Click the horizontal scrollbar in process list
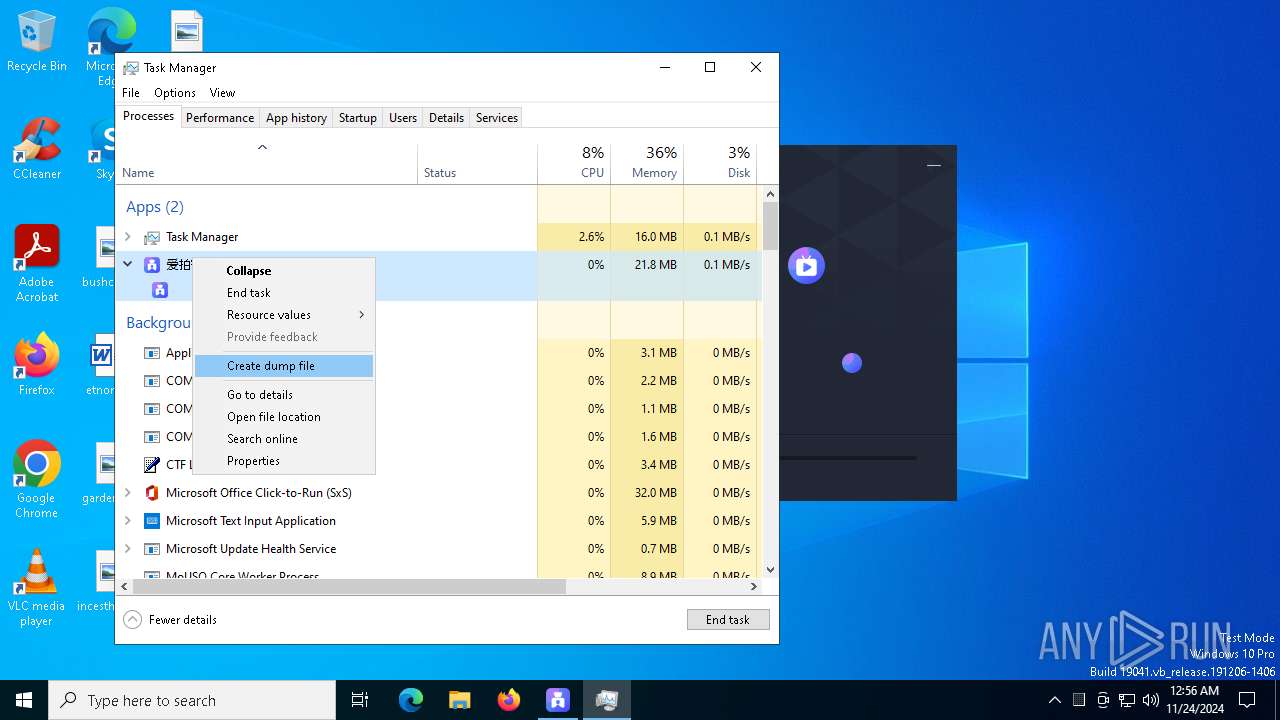Viewport: 1280px width, 720px height. (x=349, y=587)
